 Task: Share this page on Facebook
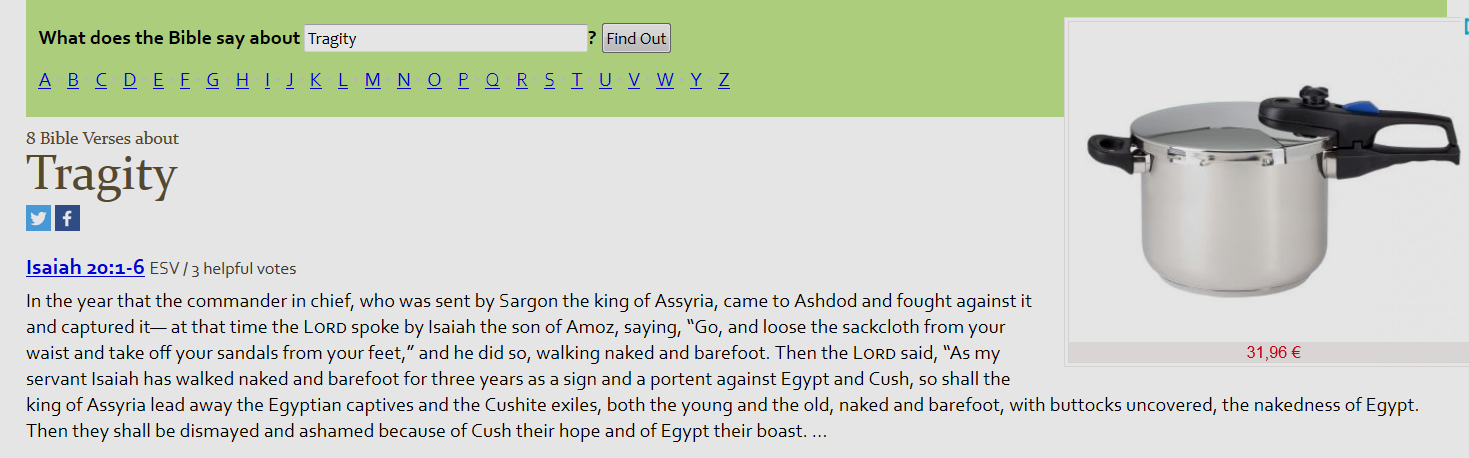point(67,218)
